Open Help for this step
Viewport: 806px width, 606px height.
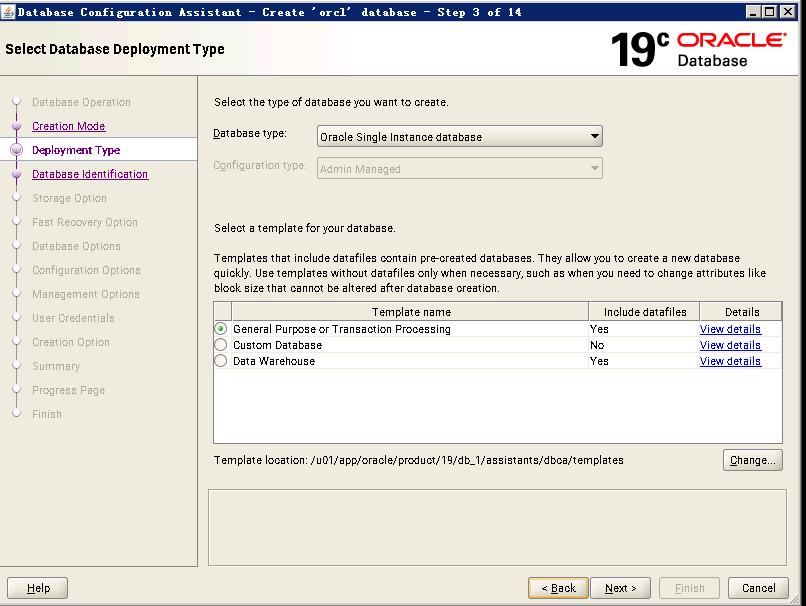[x=38, y=588]
